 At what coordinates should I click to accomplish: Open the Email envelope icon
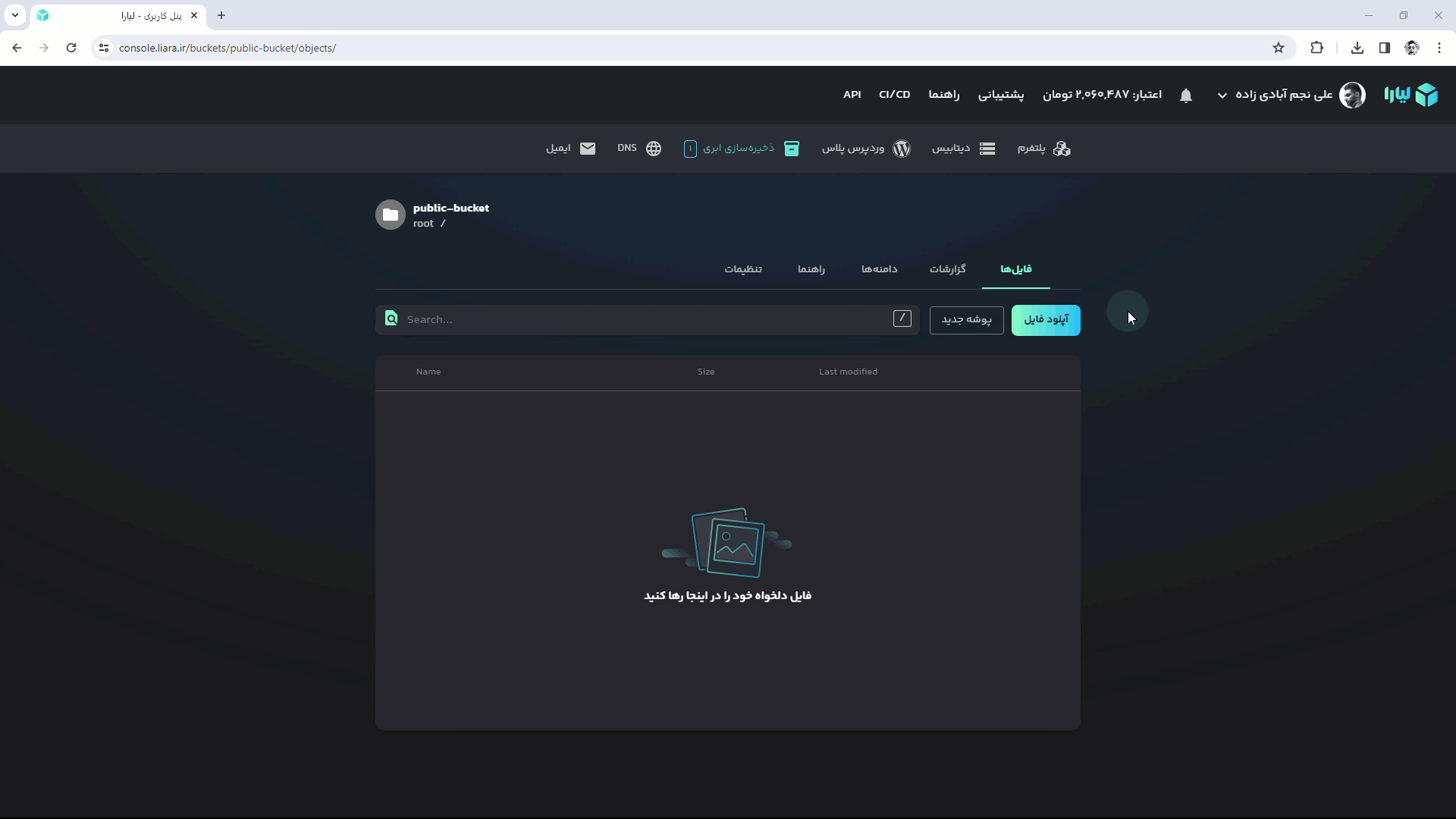588,149
